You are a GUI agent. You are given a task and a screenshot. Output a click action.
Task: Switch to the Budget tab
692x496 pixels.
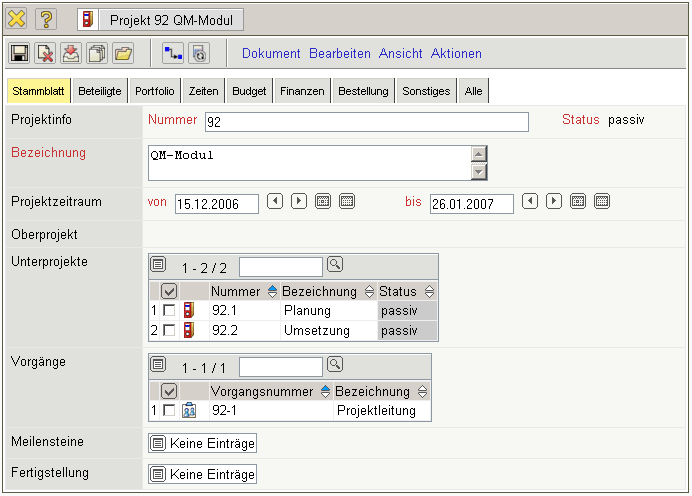249,91
